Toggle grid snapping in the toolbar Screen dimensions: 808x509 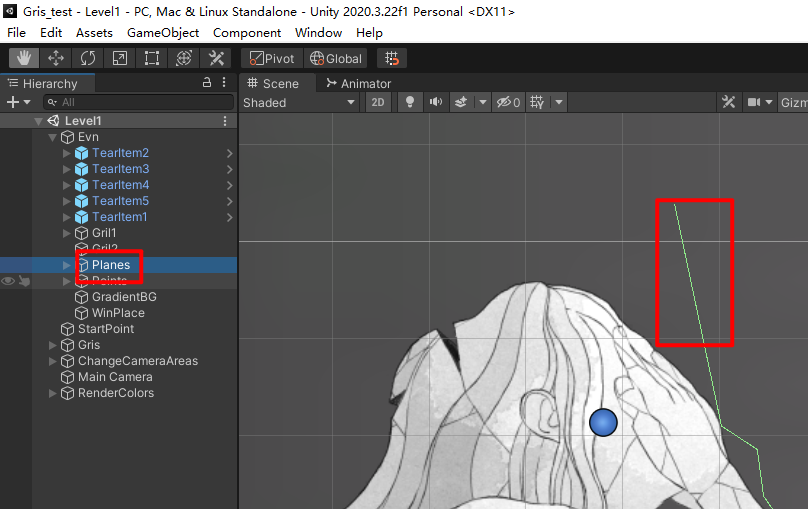392,58
